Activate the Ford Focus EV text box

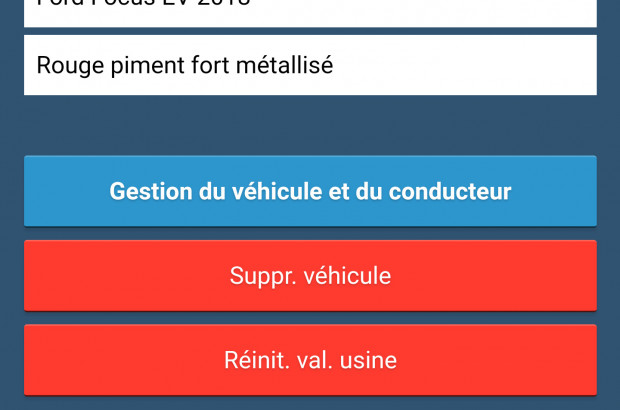click(310, 12)
